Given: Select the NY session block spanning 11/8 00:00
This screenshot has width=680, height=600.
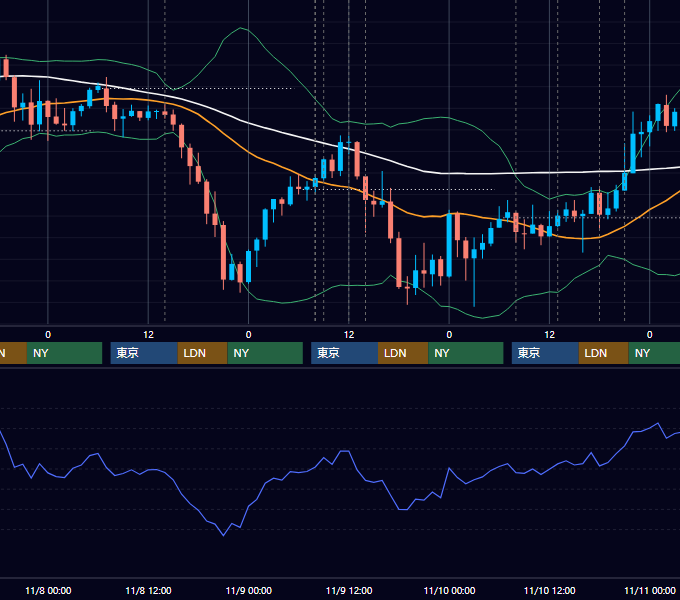Looking at the screenshot, I should tap(64, 353).
